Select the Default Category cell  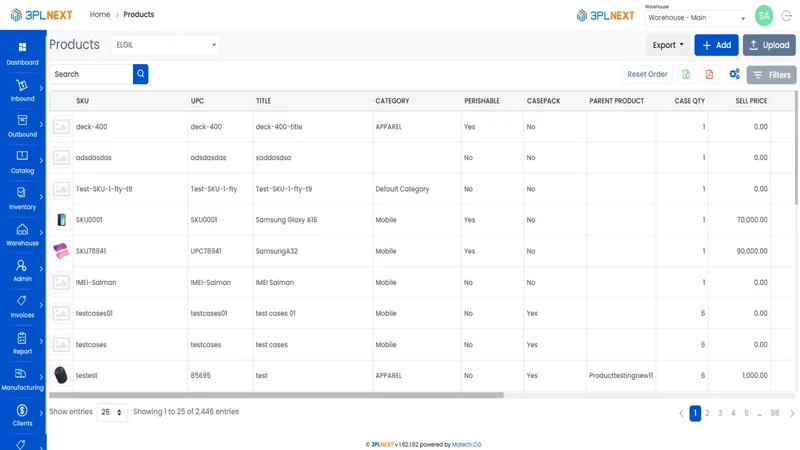(402, 189)
